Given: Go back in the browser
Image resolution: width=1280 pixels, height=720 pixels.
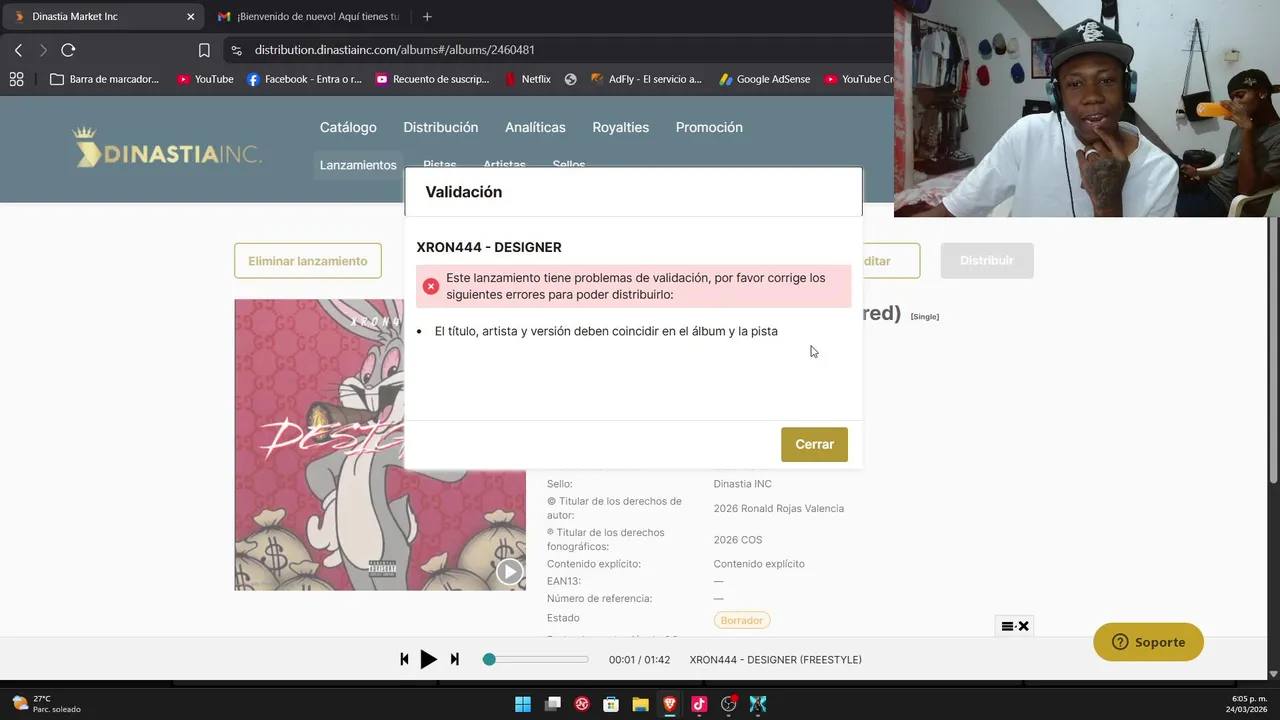Looking at the screenshot, I should [x=18, y=50].
